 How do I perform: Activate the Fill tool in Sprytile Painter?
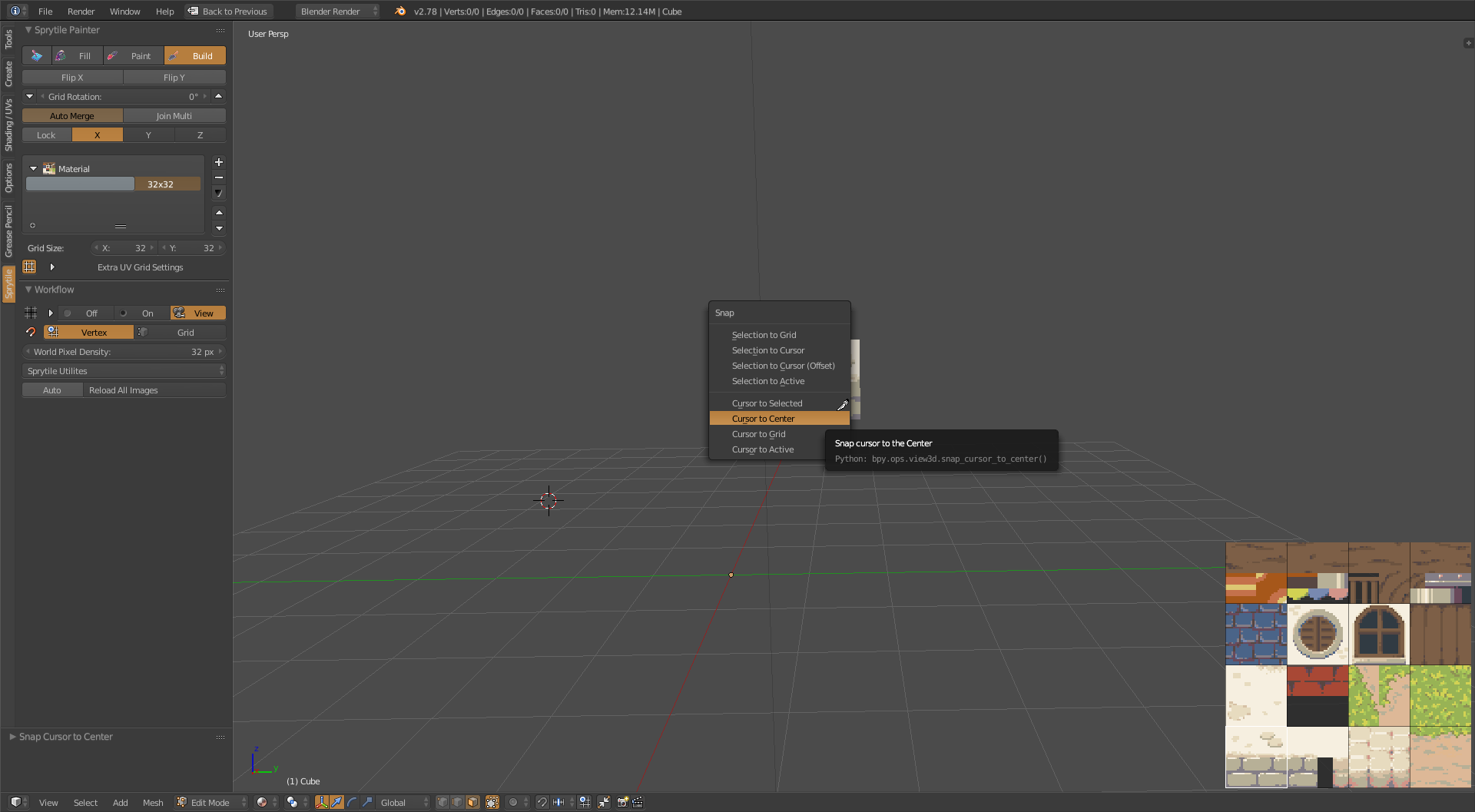pos(77,56)
